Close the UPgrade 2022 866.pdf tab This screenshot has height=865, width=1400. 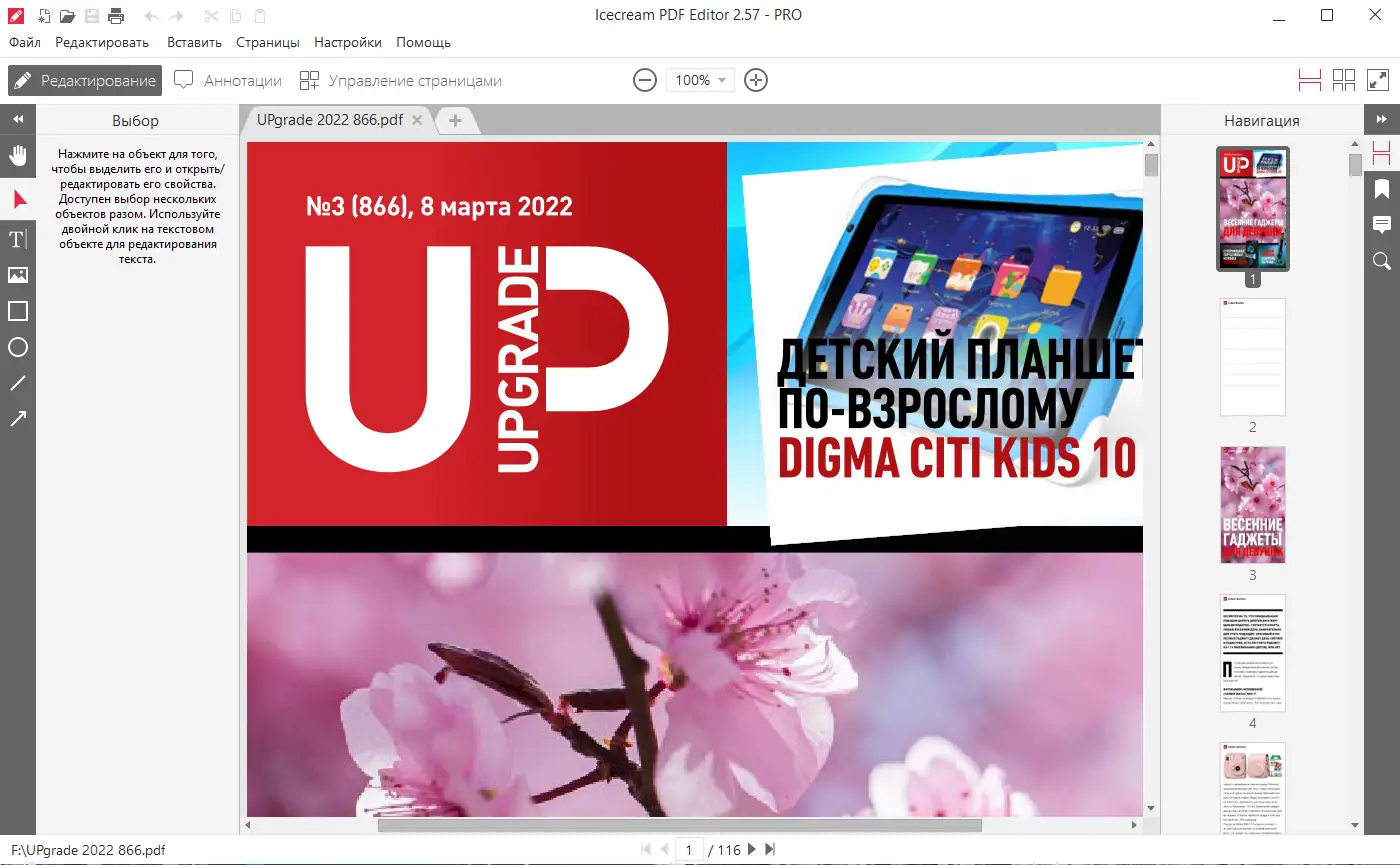(x=418, y=120)
